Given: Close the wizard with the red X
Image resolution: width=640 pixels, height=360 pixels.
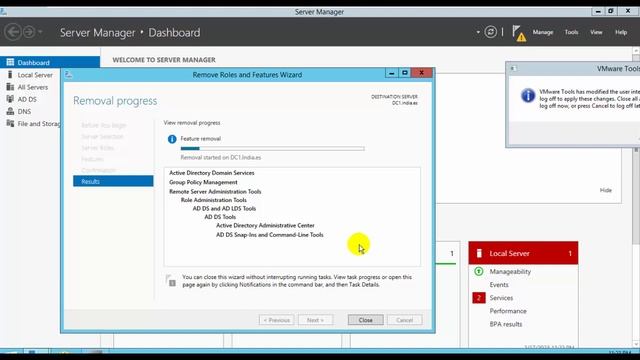Looking at the screenshot, I should [x=421, y=73].
